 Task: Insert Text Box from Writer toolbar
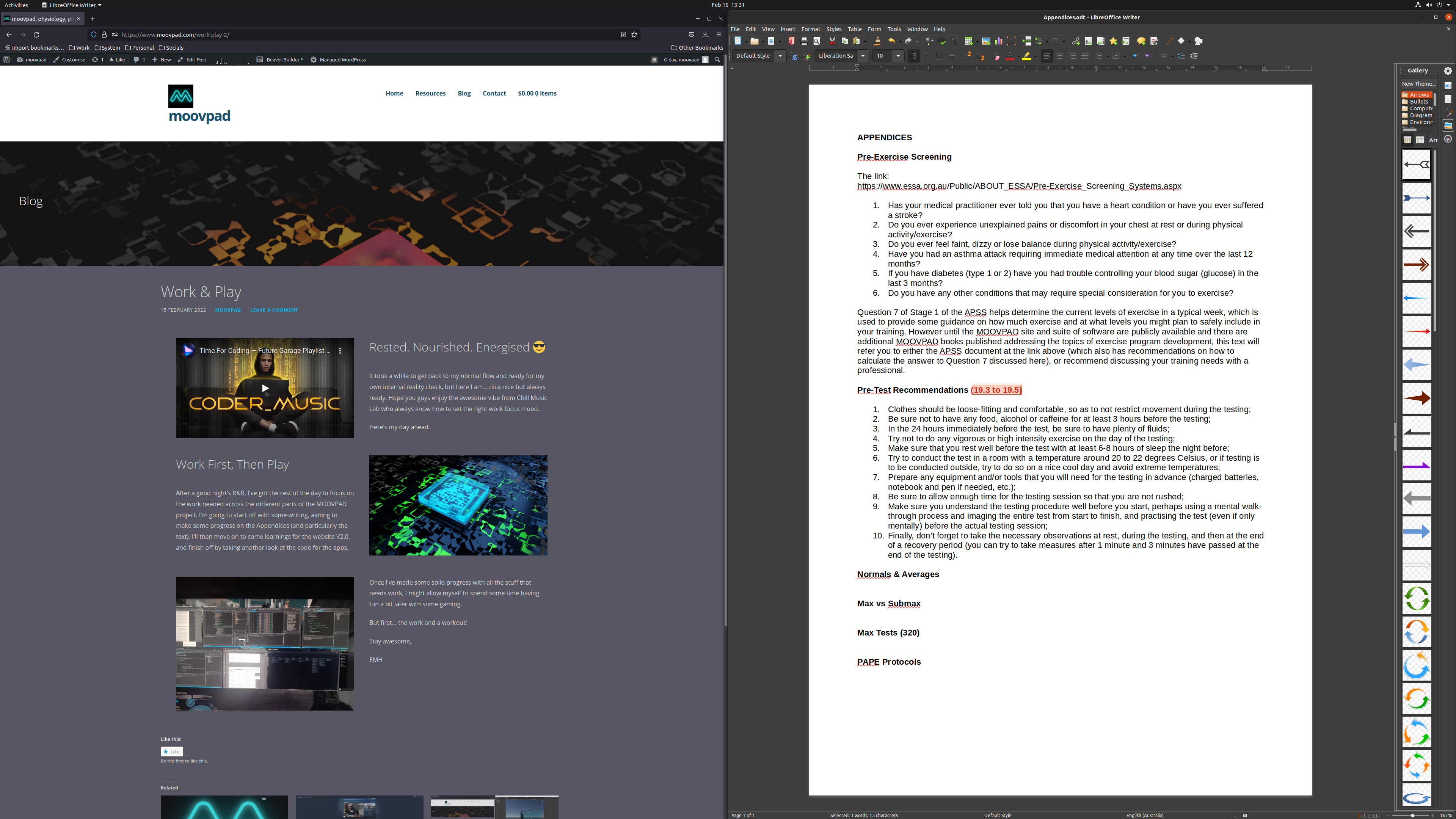coord(1011,41)
